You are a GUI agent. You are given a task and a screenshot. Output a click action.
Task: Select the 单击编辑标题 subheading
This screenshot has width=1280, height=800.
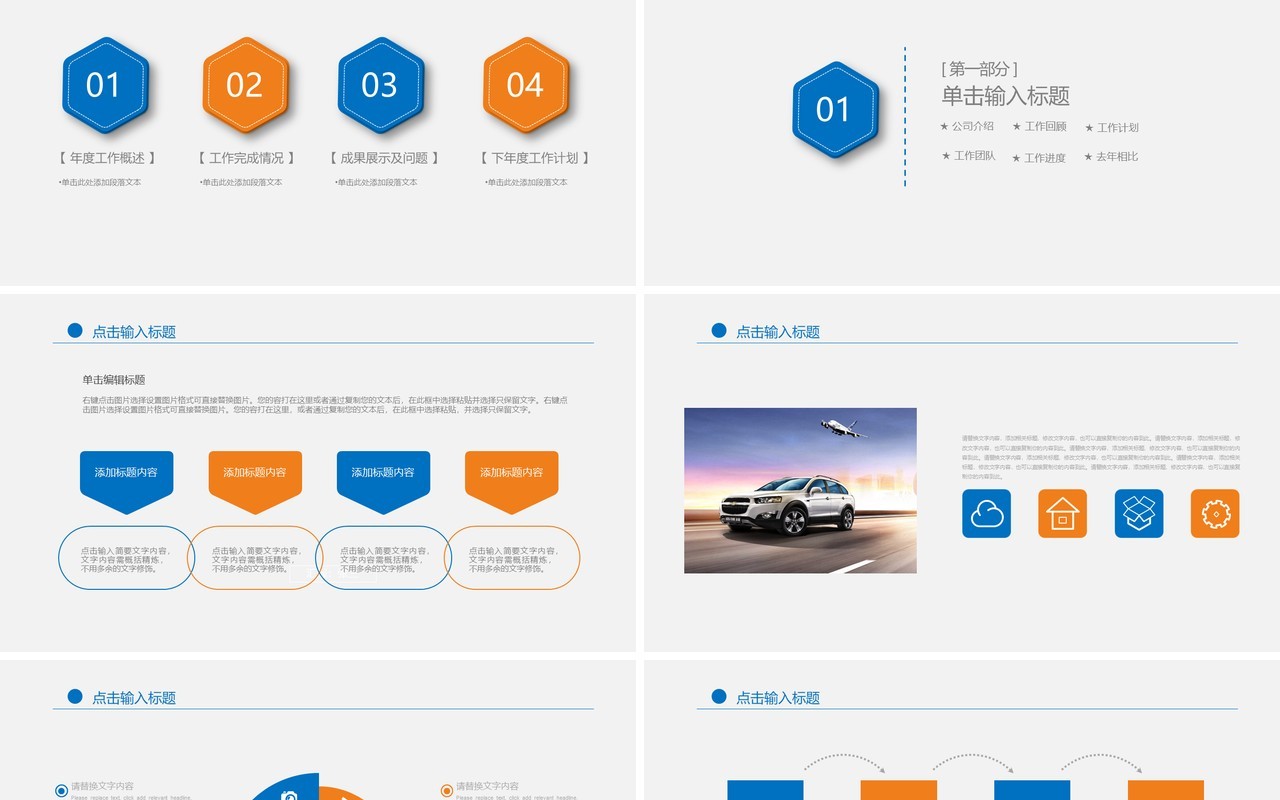114,380
